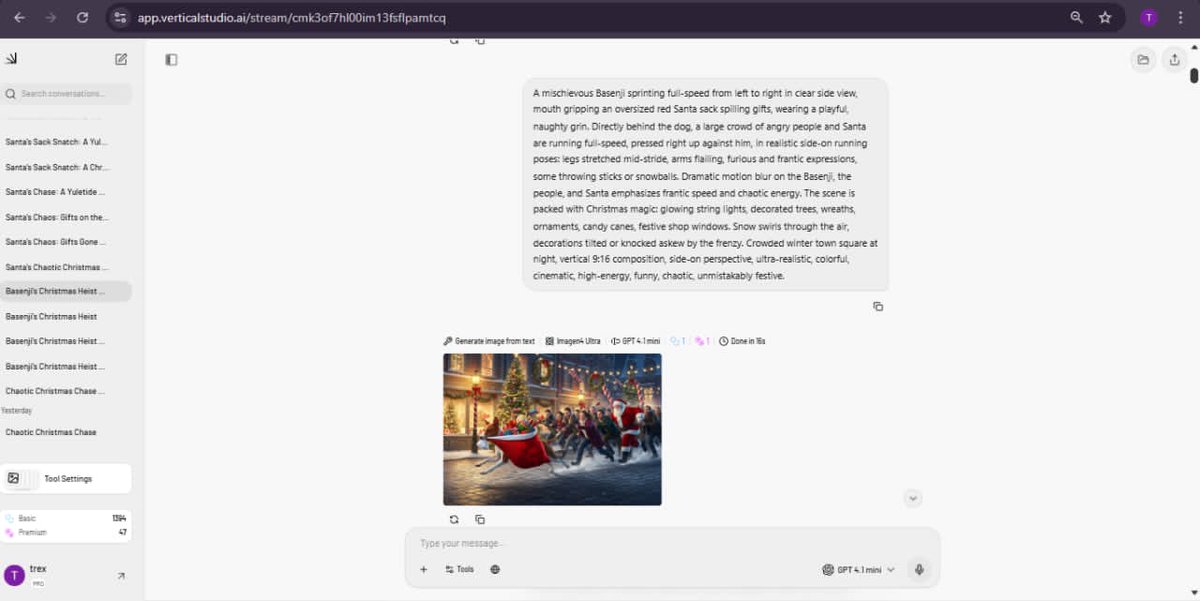View site information icon in address bar

click(121, 17)
